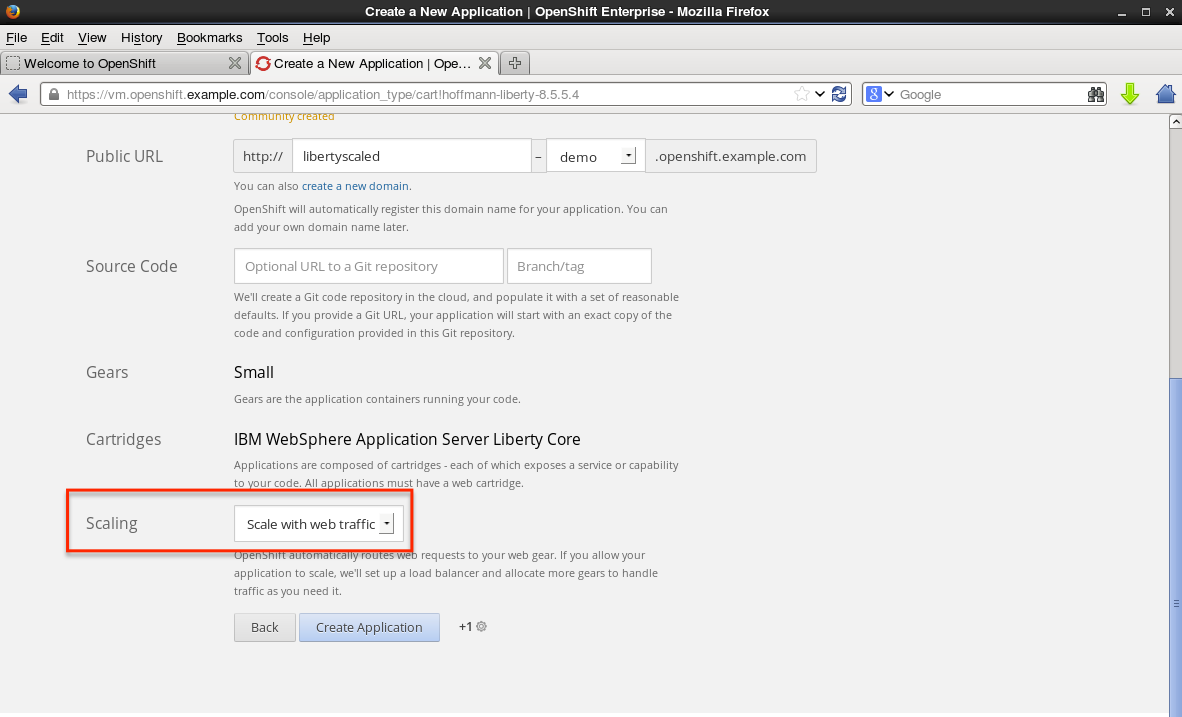The image size is (1182, 717).
Task: Click the scrollbar up arrow
Action: point(1175,121)
